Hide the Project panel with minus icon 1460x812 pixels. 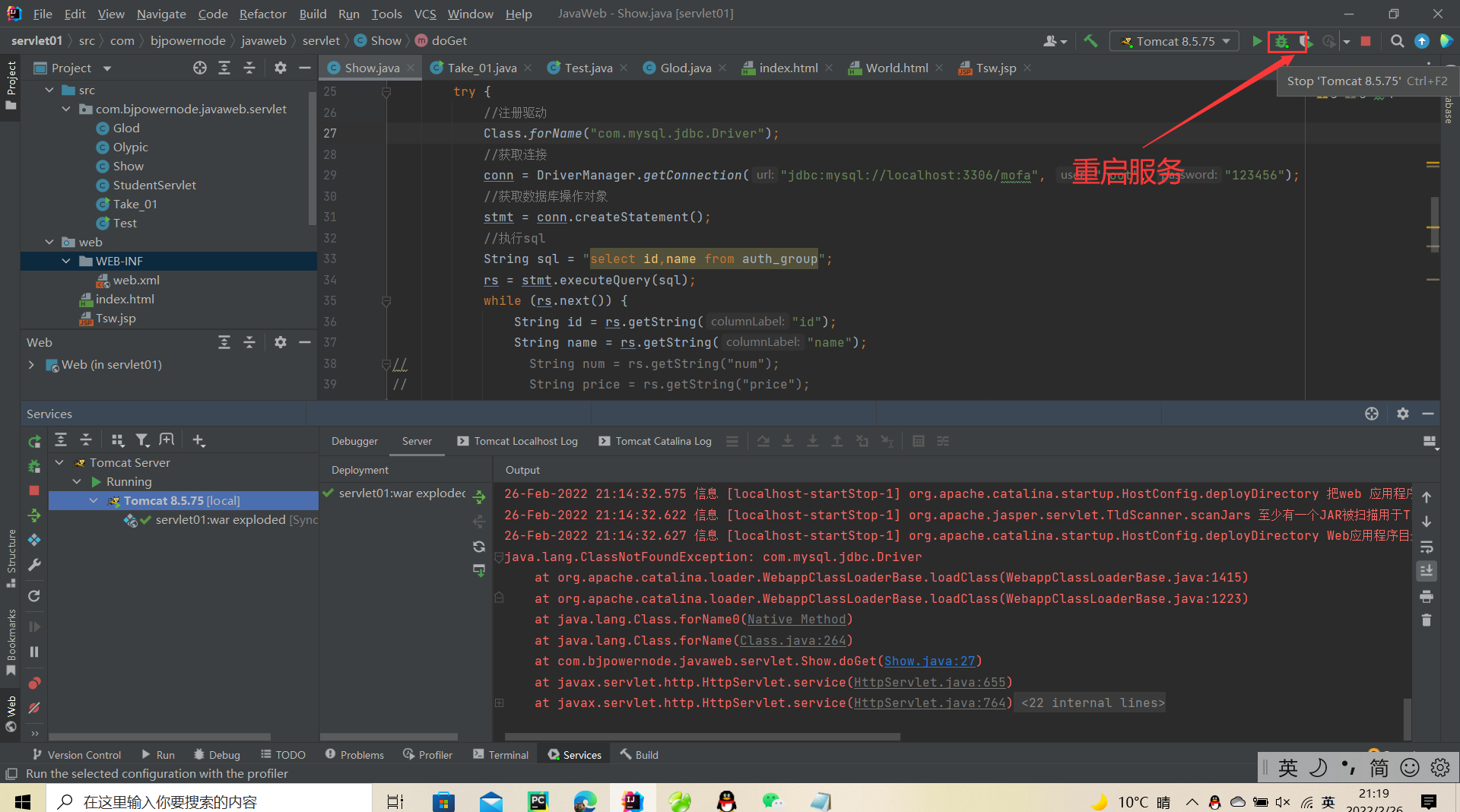coord(305,68)
